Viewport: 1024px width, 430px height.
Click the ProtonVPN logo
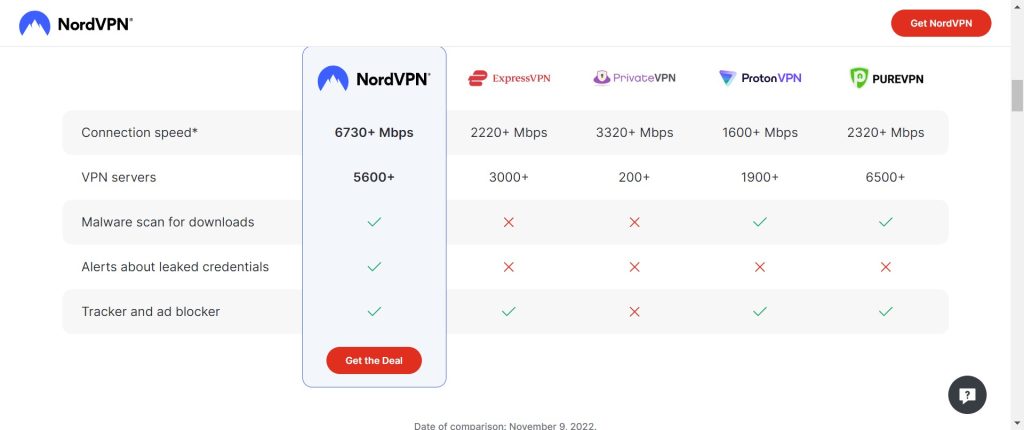[759, 78]
